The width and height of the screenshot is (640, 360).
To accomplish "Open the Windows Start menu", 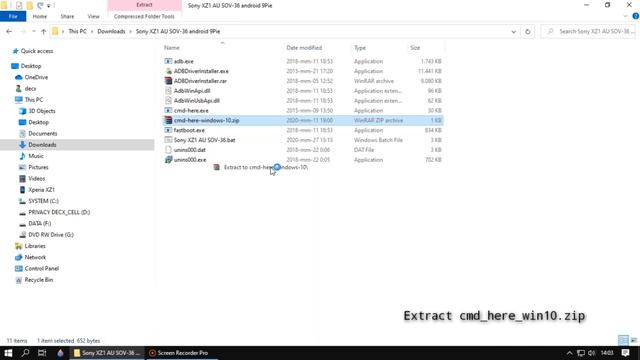I will (x=8, y=353).
